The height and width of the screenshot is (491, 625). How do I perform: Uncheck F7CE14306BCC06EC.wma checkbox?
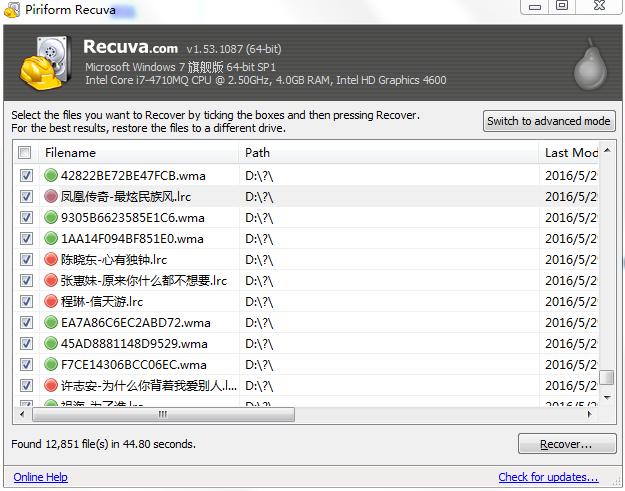[26, 365]
